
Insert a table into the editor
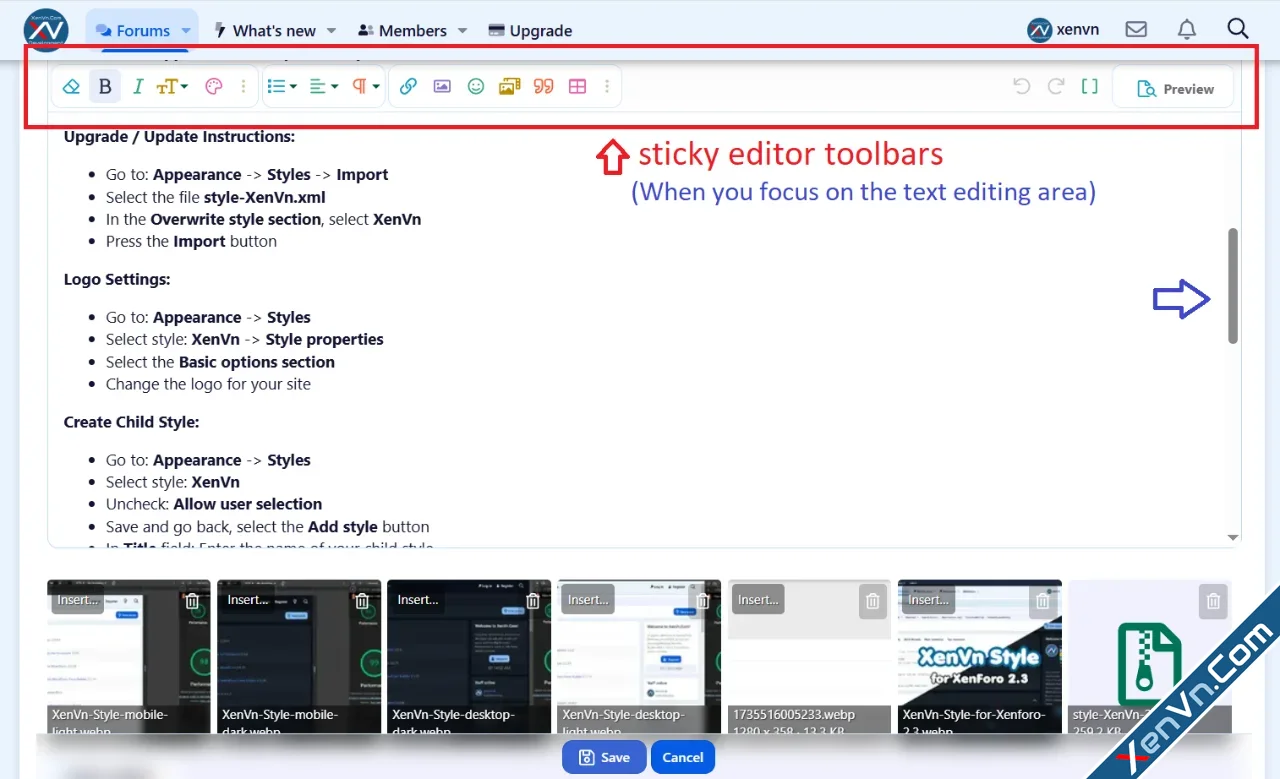point(577,86)
